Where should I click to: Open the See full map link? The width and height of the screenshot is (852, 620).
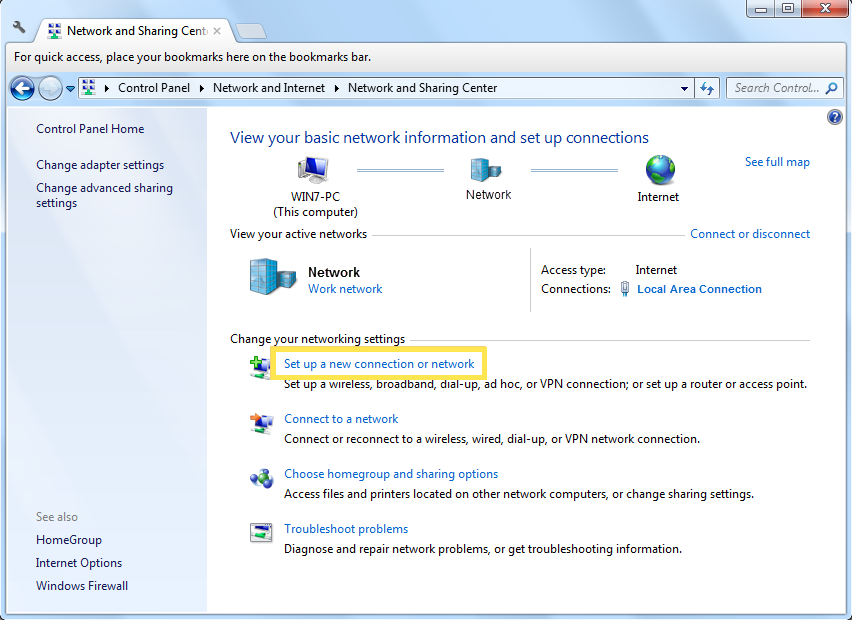pos(777,161)
